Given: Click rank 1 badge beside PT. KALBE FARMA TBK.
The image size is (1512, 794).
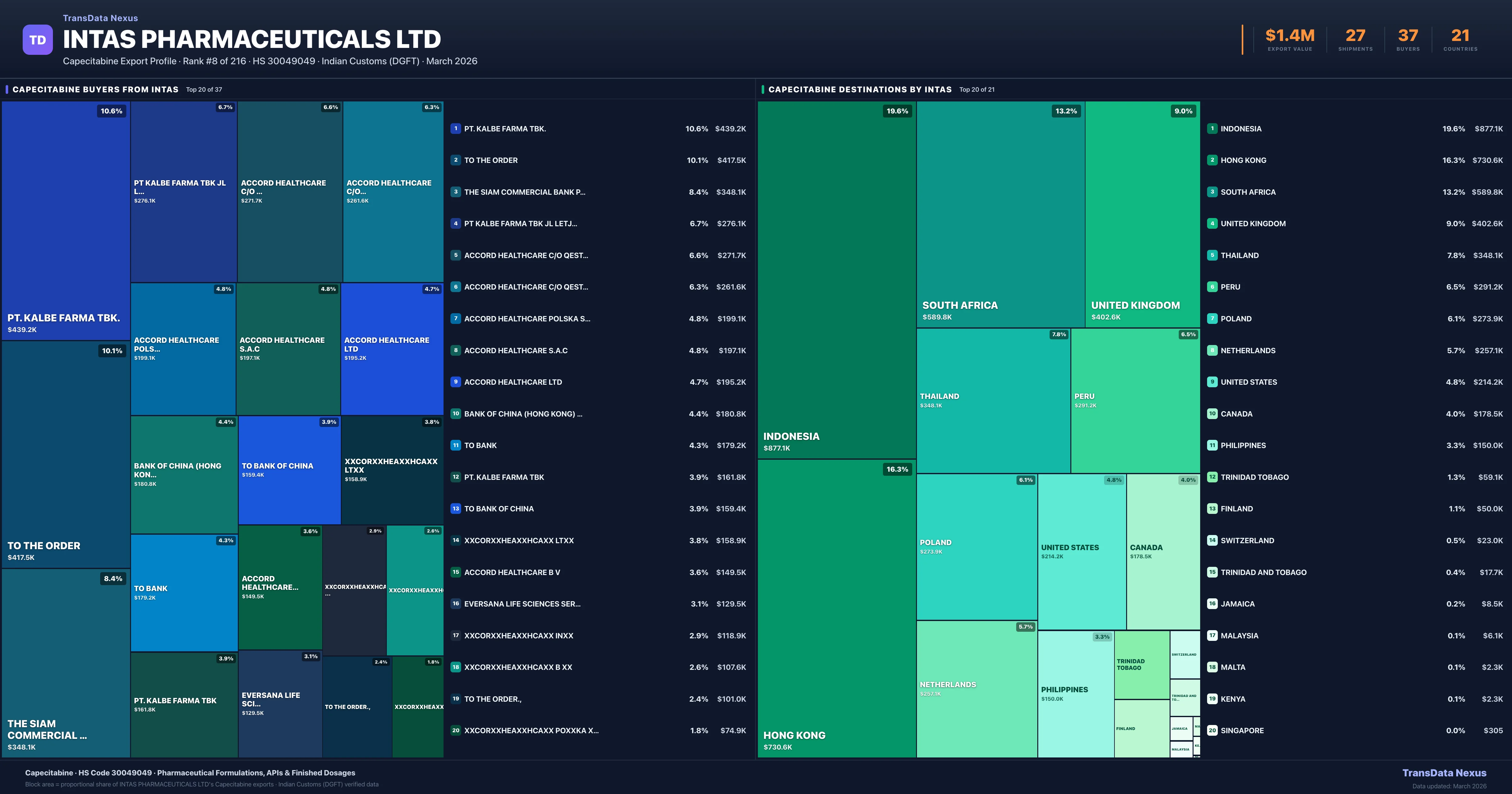Looking at the screenshot, I should (455, 129).
